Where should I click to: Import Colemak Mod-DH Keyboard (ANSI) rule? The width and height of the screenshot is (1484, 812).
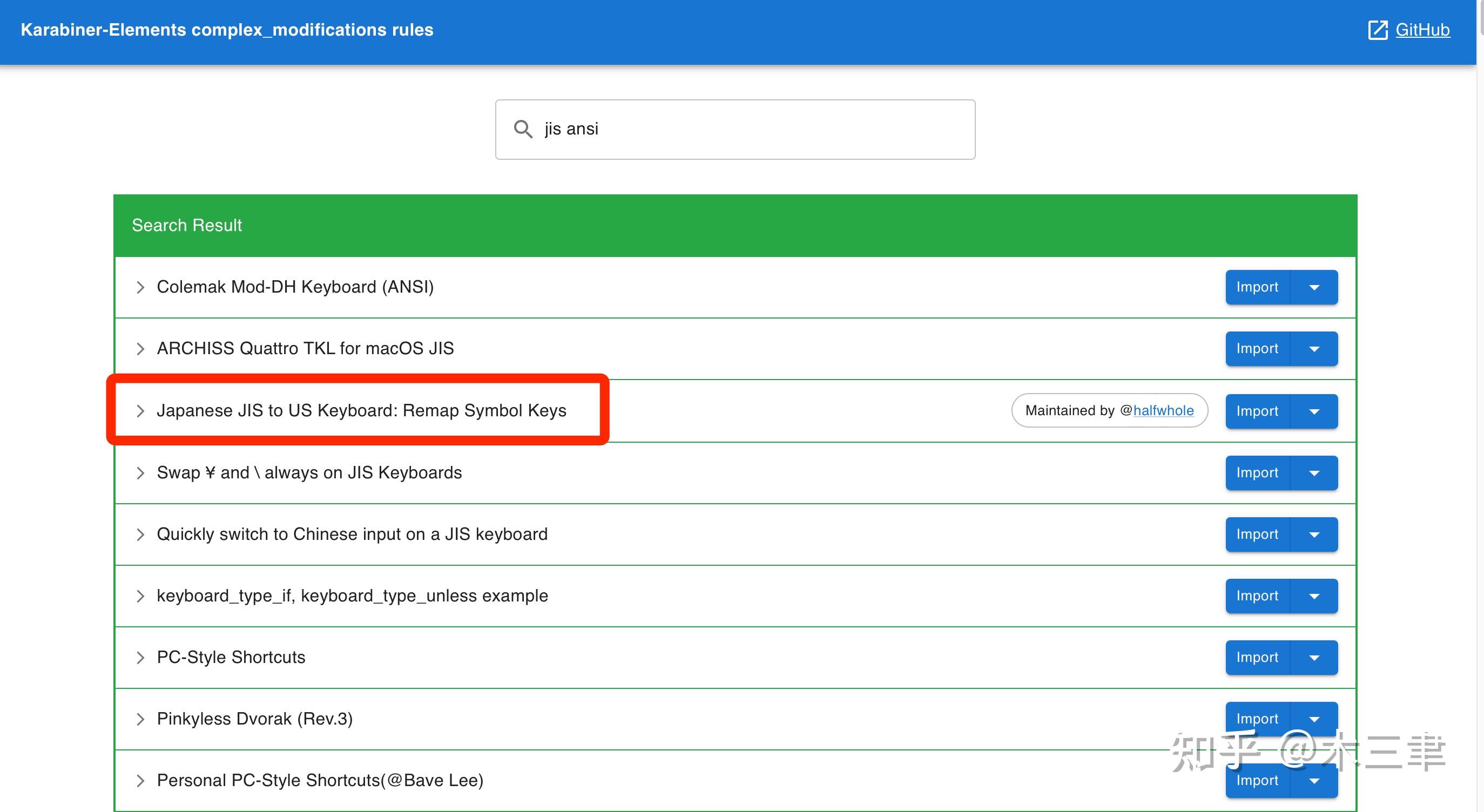pyautogui.click(x=1257, y=287)
